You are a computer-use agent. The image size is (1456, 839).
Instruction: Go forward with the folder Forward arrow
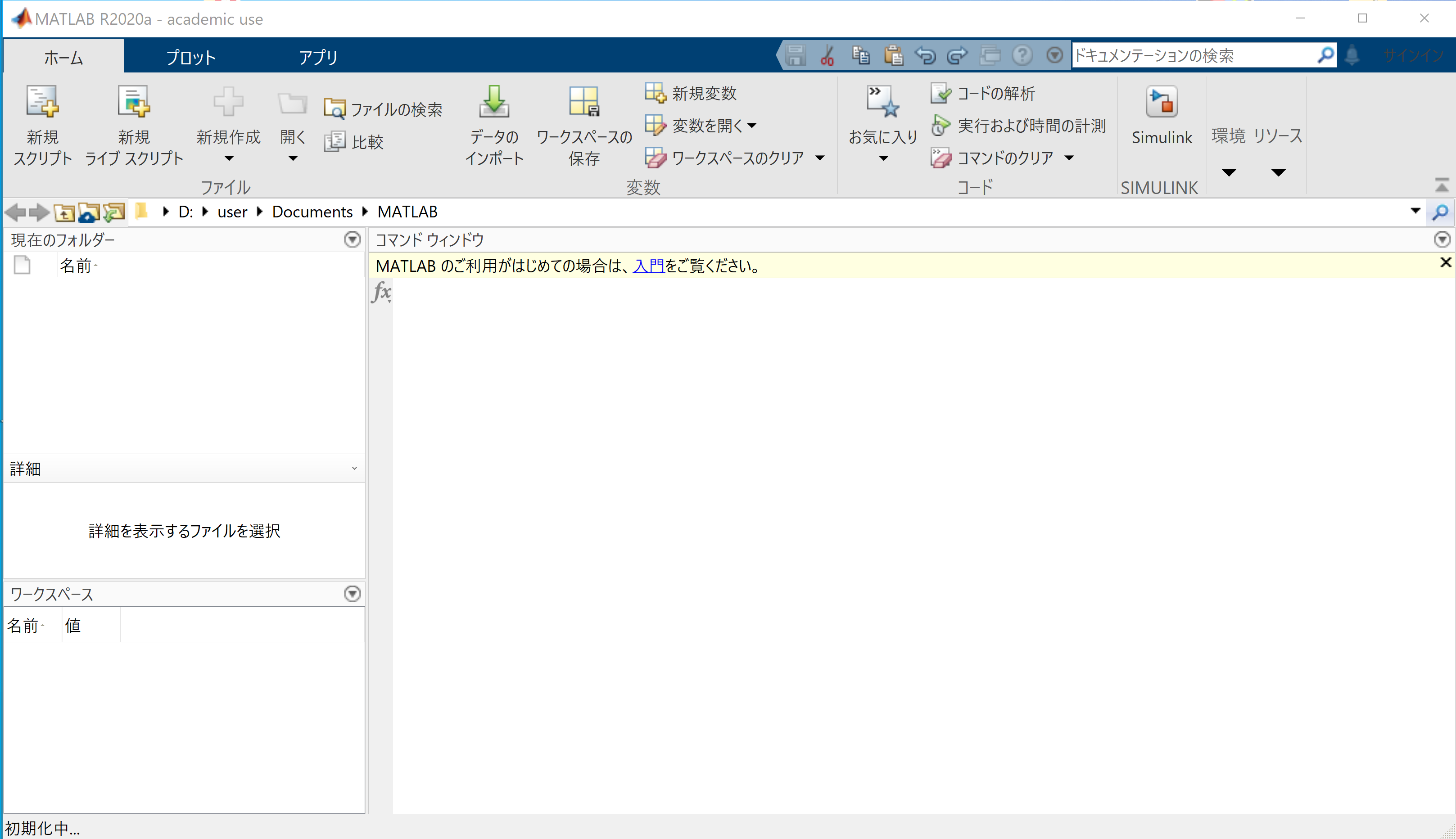[x=39, y=212]
